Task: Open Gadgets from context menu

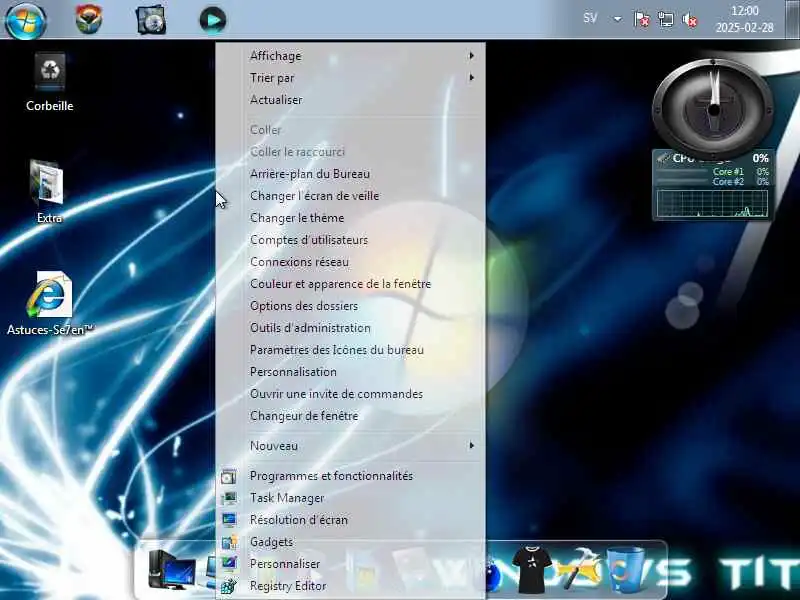Action: (x=351, y=541)
